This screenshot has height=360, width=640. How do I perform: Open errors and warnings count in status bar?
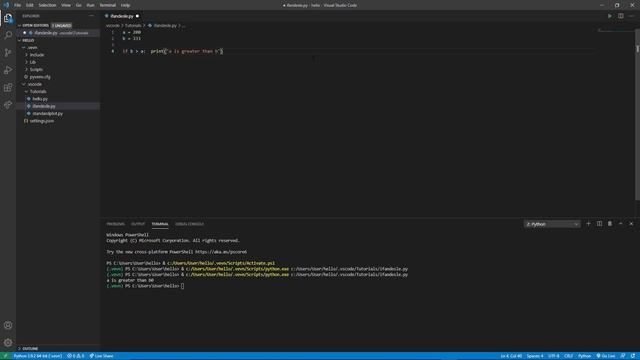coord(76,356)
